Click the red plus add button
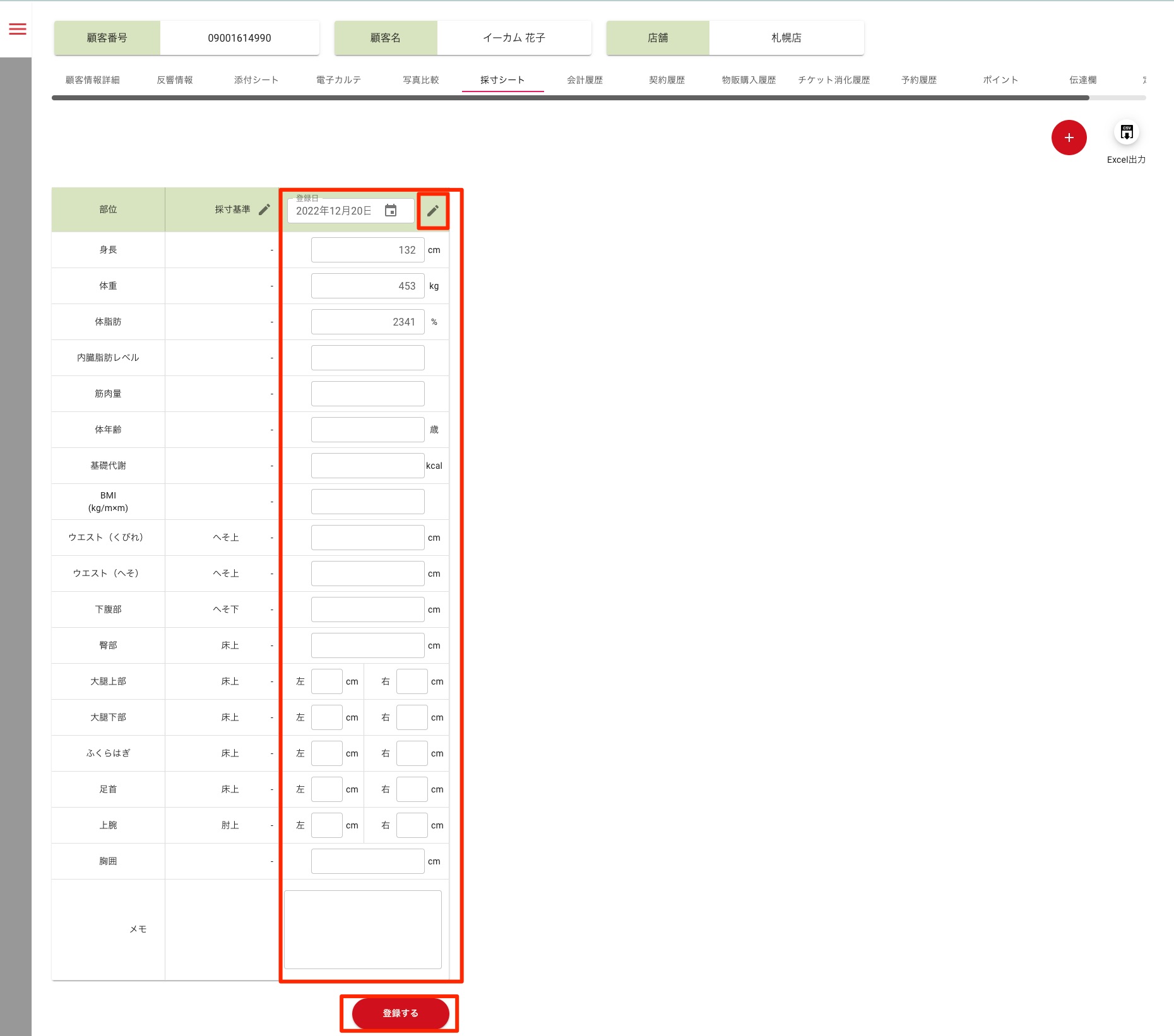1174x1036 pixels. tap(1068, 138)
